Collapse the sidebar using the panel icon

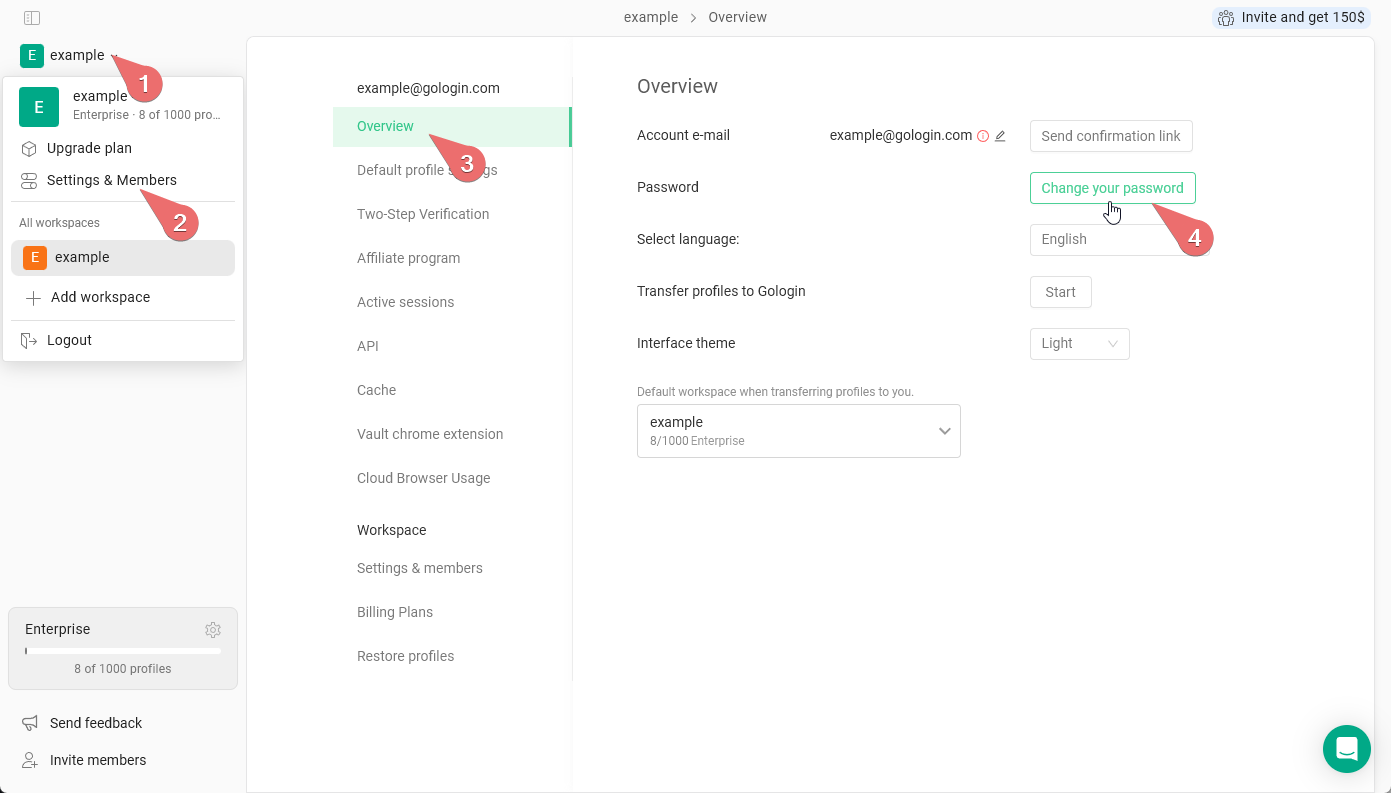(30, 17)
